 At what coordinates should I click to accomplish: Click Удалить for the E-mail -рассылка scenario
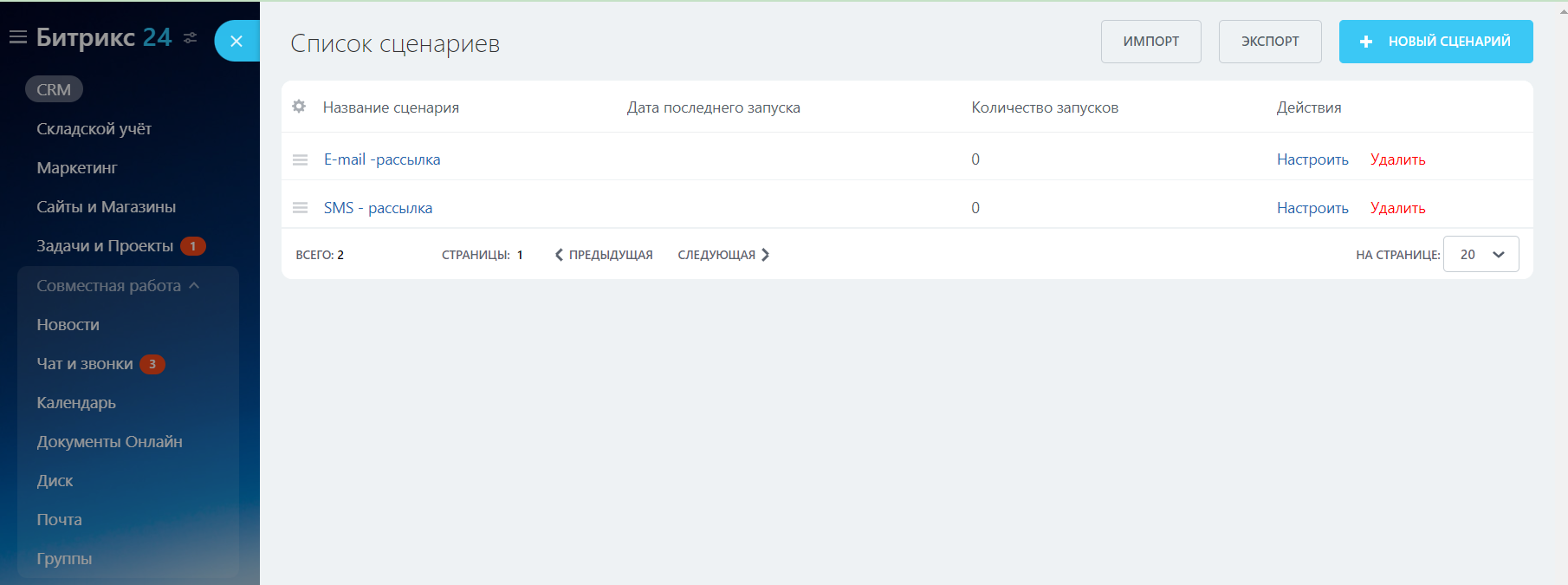point(1397,159)
